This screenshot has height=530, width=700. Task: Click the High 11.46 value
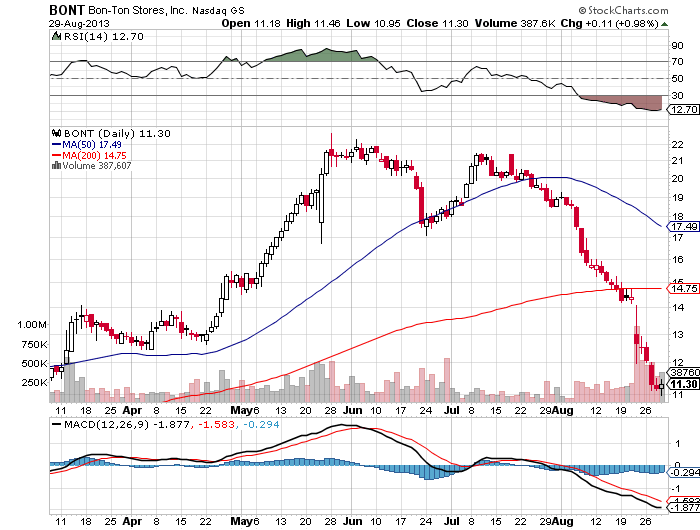(313, 24)
